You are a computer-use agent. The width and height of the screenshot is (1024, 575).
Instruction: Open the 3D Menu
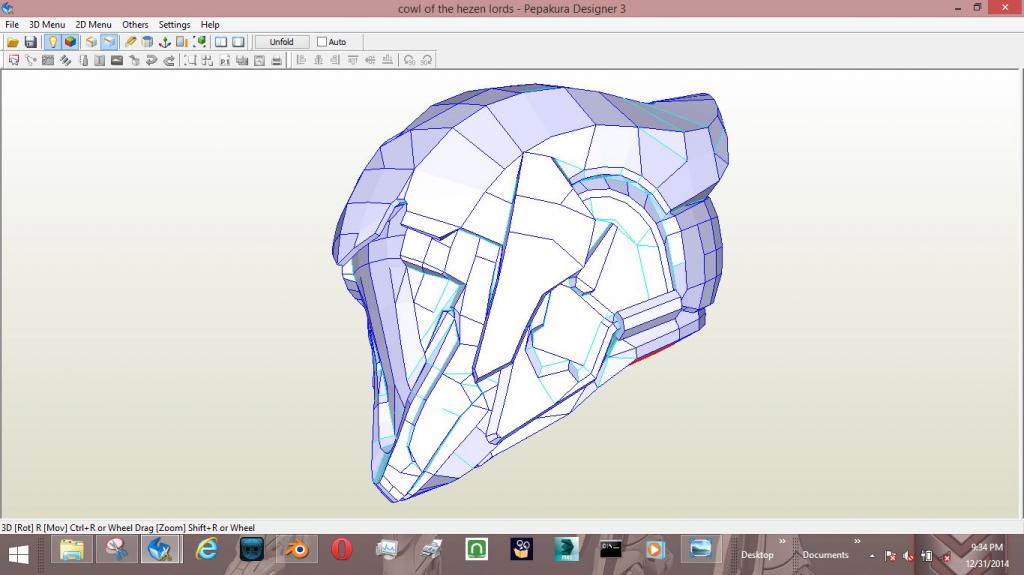(47, 24)
